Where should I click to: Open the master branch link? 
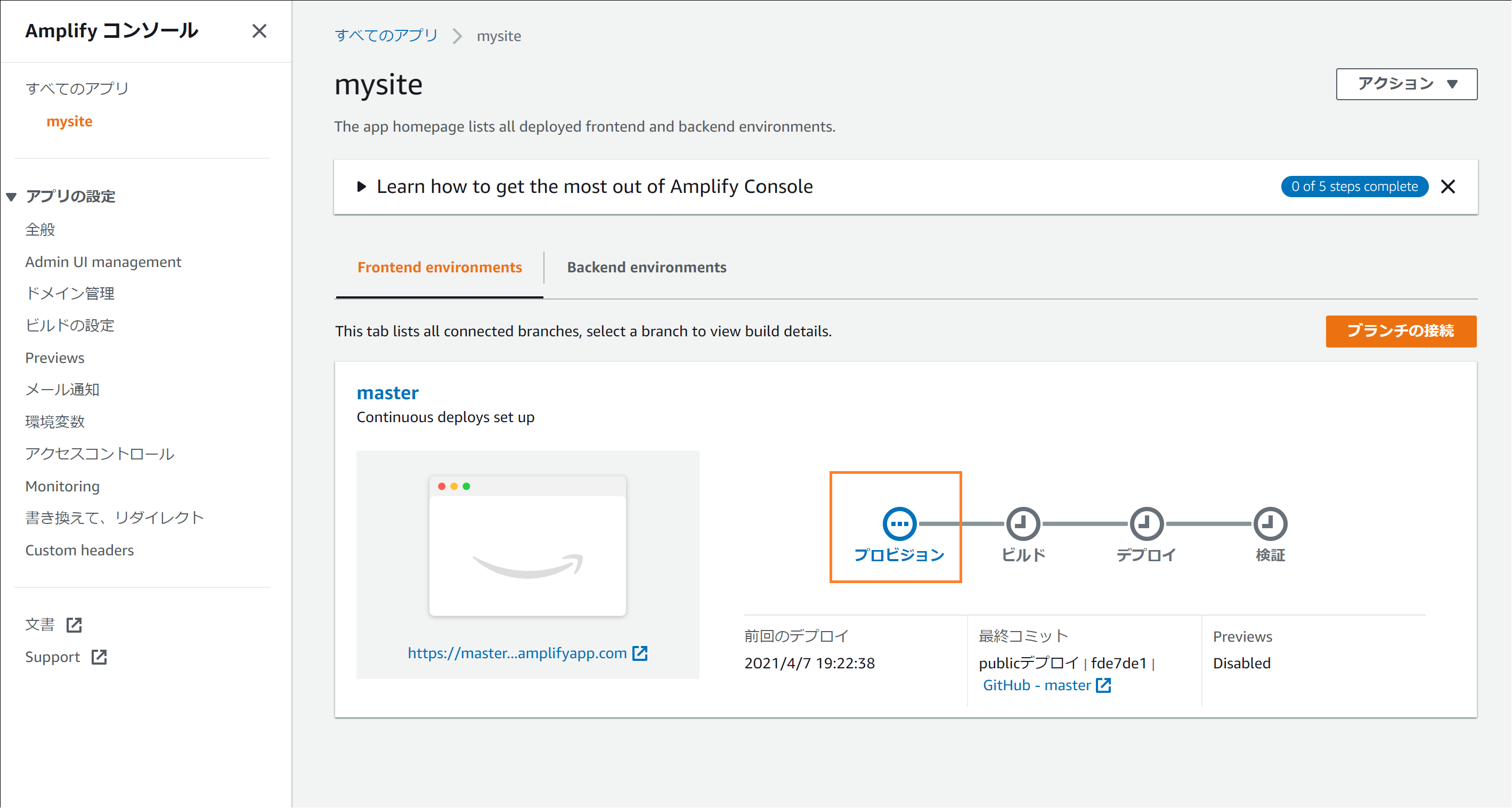tap(387, 392)
